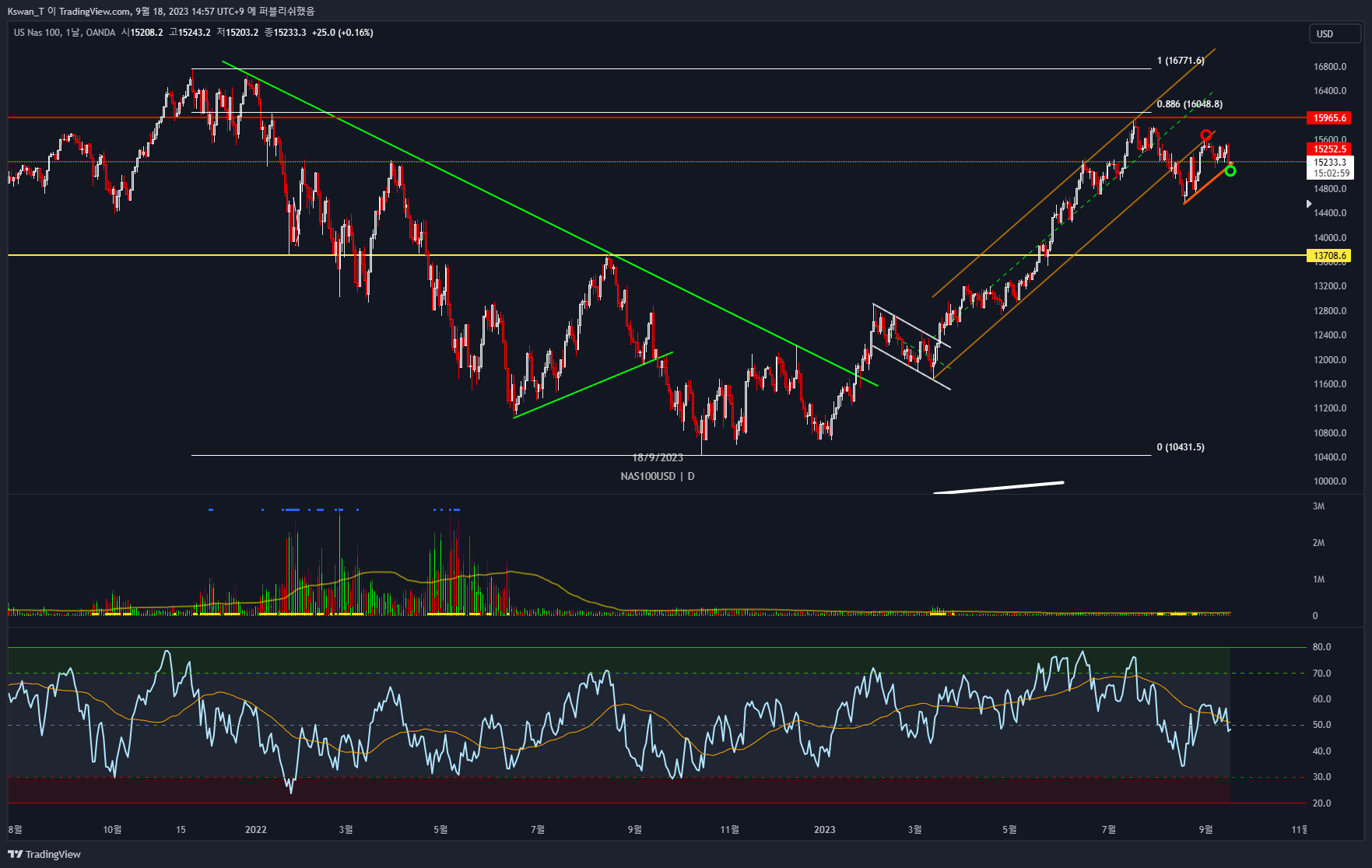Click the "16800.0" label on the price scale
The image size is (1372, 868).
click(1330, 67)
